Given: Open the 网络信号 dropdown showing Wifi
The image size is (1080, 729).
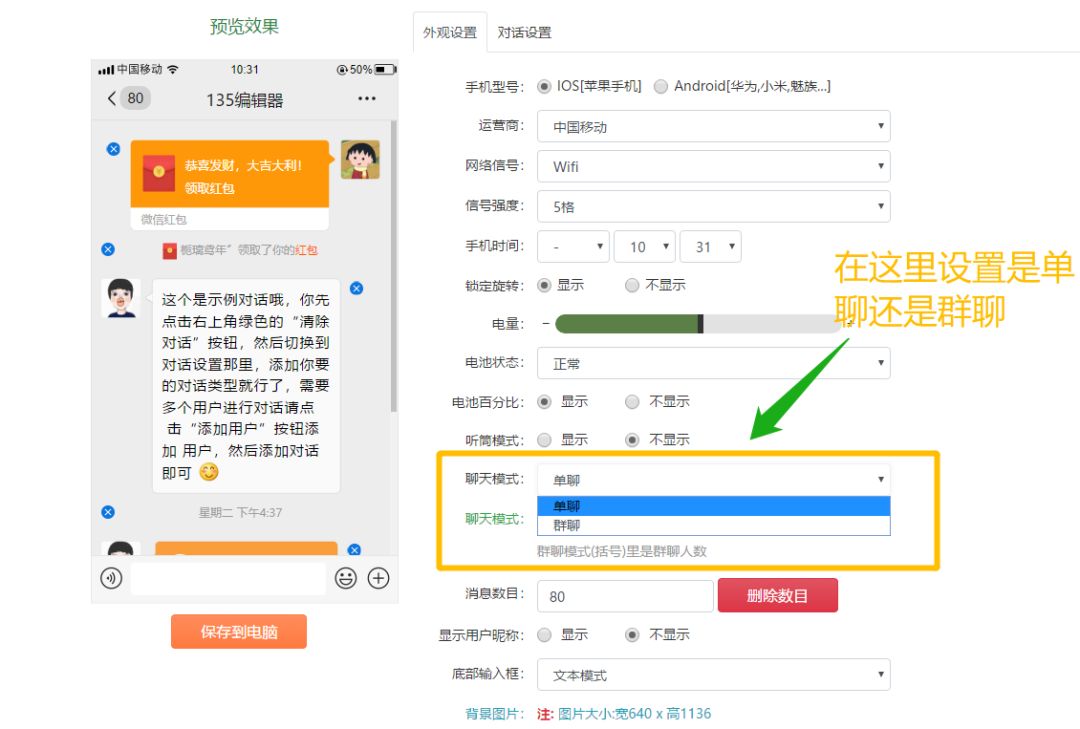Looking at the screenshot, I should point(714,167).
